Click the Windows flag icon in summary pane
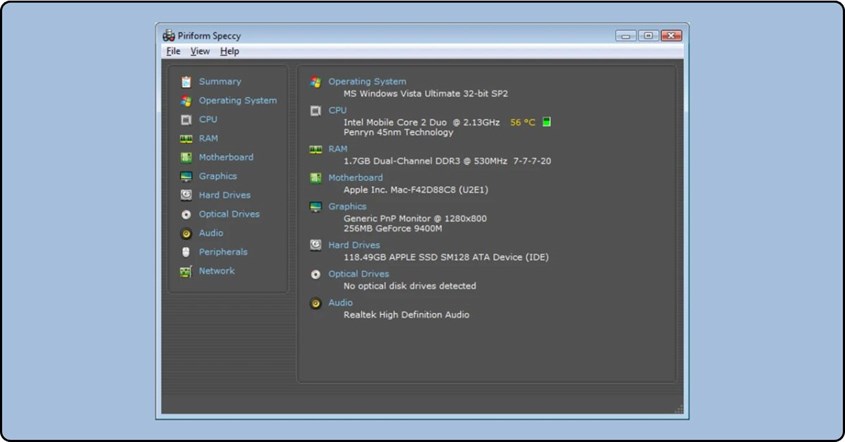Image resolution: width=845 pixels, height=442 pixels. [316, 82]
